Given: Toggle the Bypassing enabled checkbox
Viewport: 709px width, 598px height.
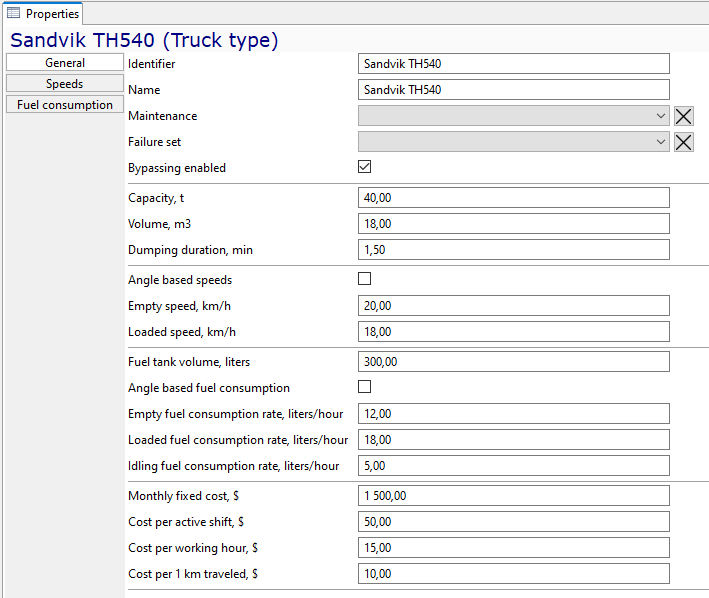Looking at the screenshot, I should 364,167.
